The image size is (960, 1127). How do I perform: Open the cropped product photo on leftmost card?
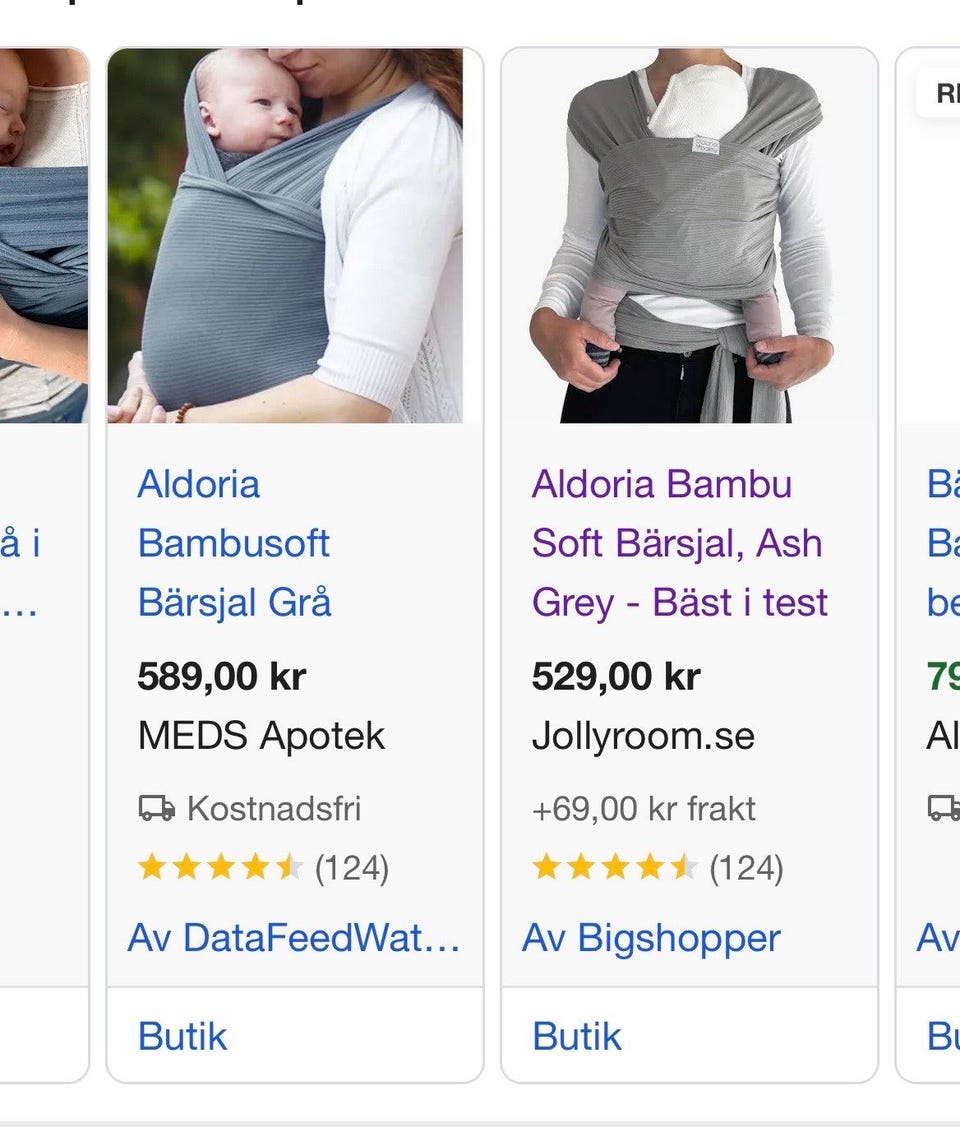point(43,236)
